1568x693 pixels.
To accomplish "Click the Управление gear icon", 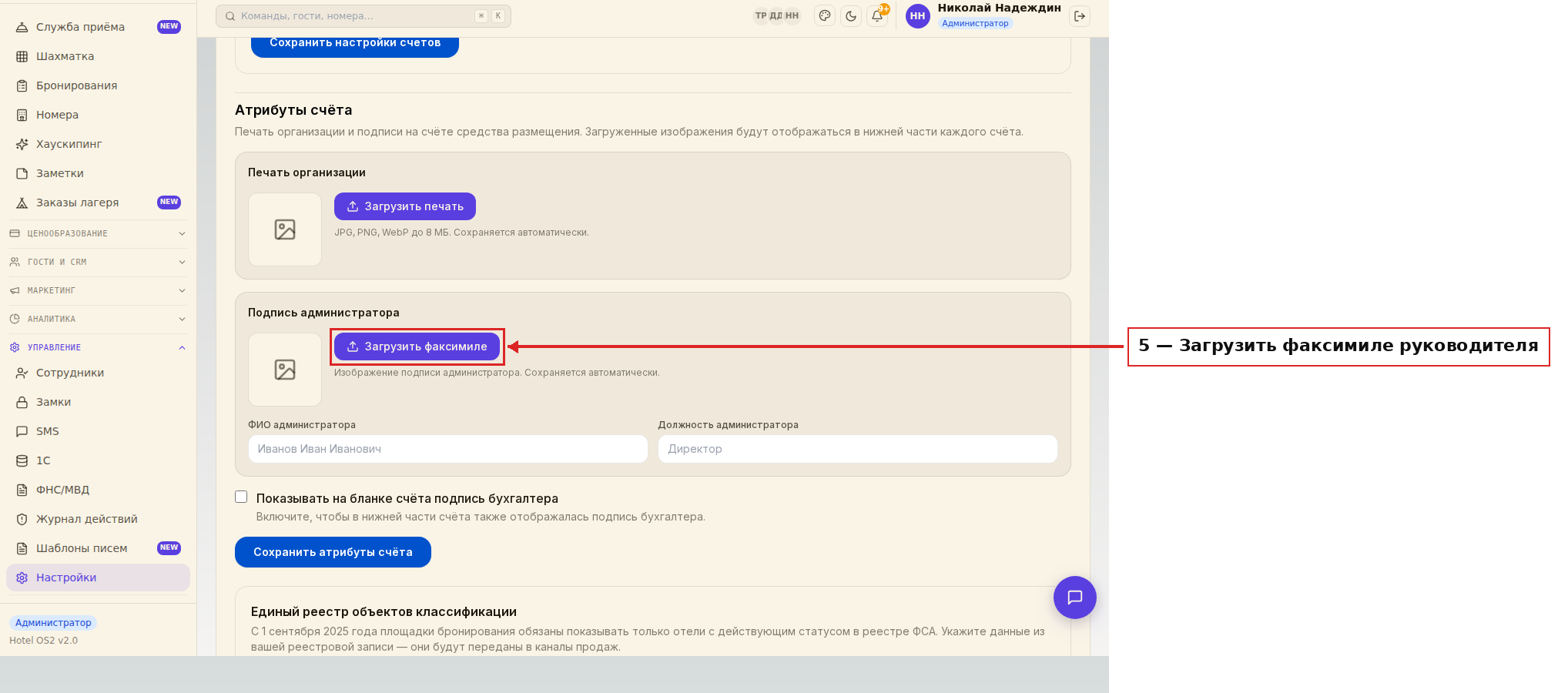I will tap(15, 347).
